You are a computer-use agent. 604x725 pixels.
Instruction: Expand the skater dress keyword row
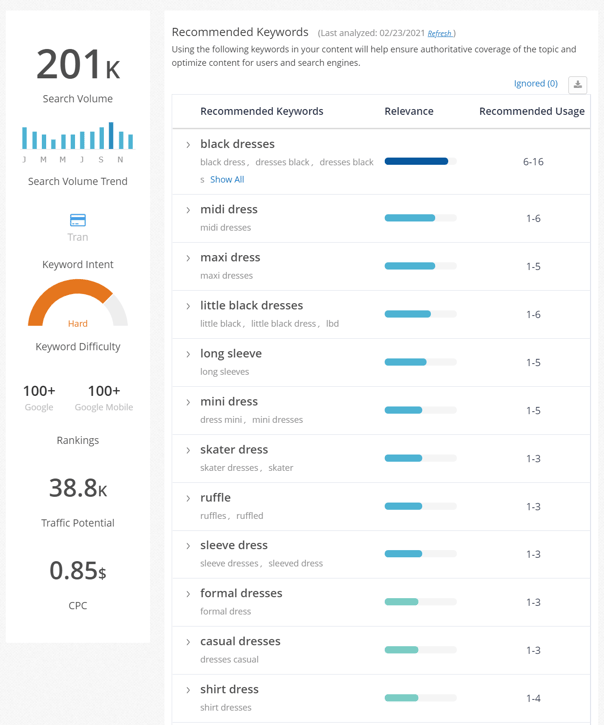[188, 450]
